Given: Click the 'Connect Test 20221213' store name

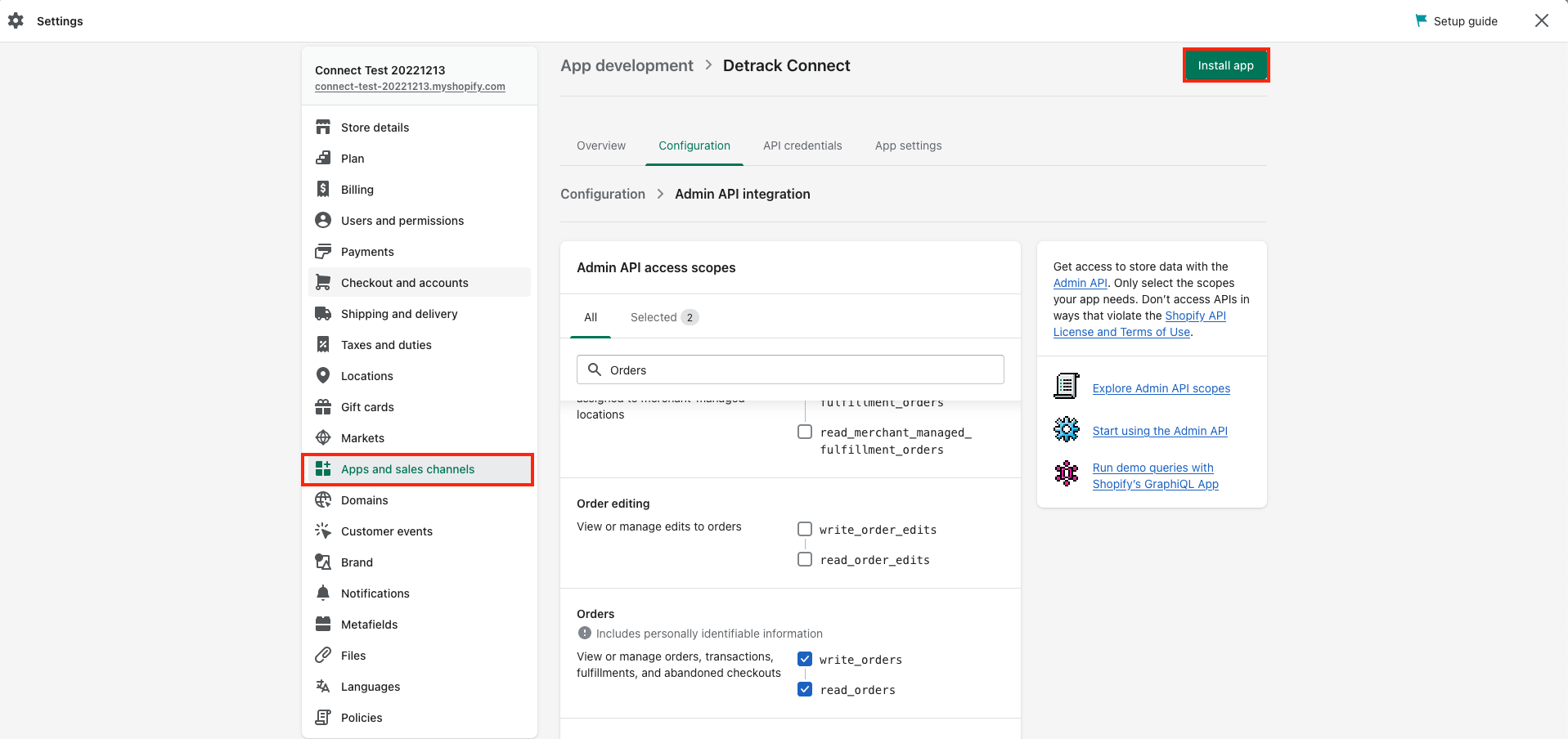Looking at the screenshot, I should 380,70.
